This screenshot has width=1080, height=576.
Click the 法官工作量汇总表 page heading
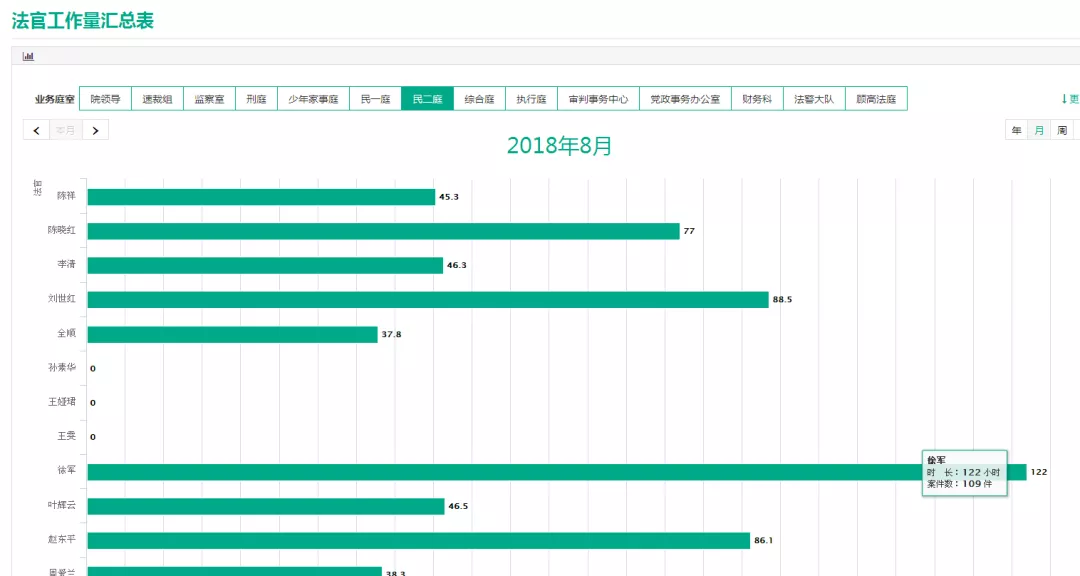tap(83, 21)
